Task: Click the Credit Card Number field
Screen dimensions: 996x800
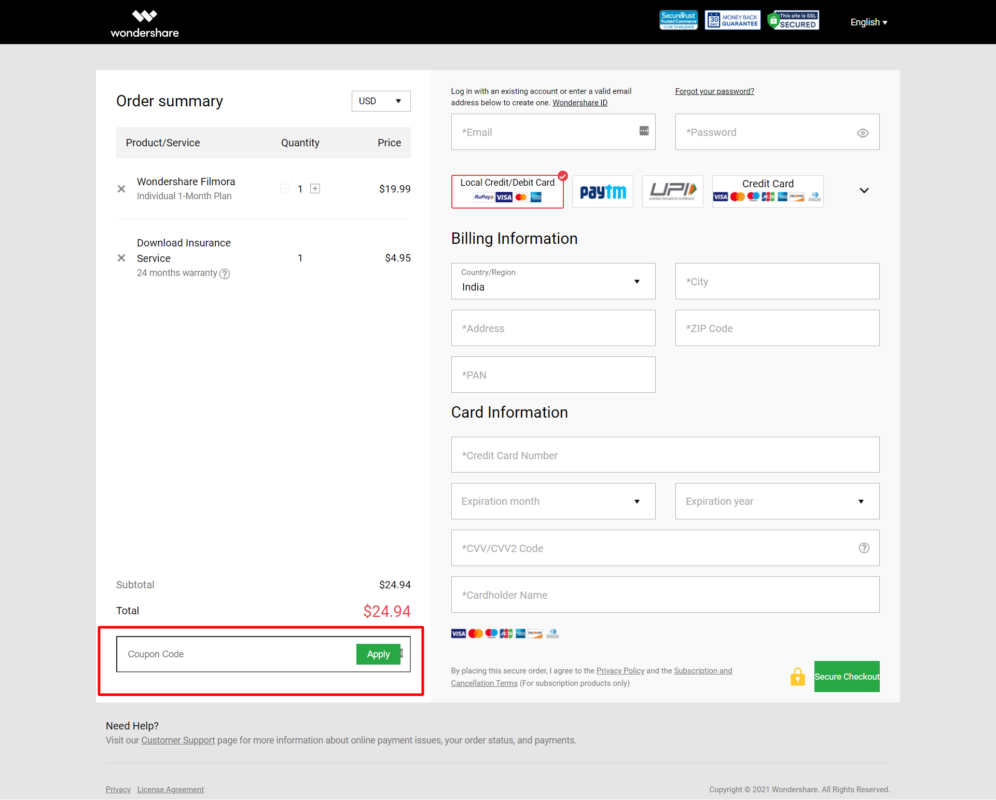Action: (x=665, y=455)
